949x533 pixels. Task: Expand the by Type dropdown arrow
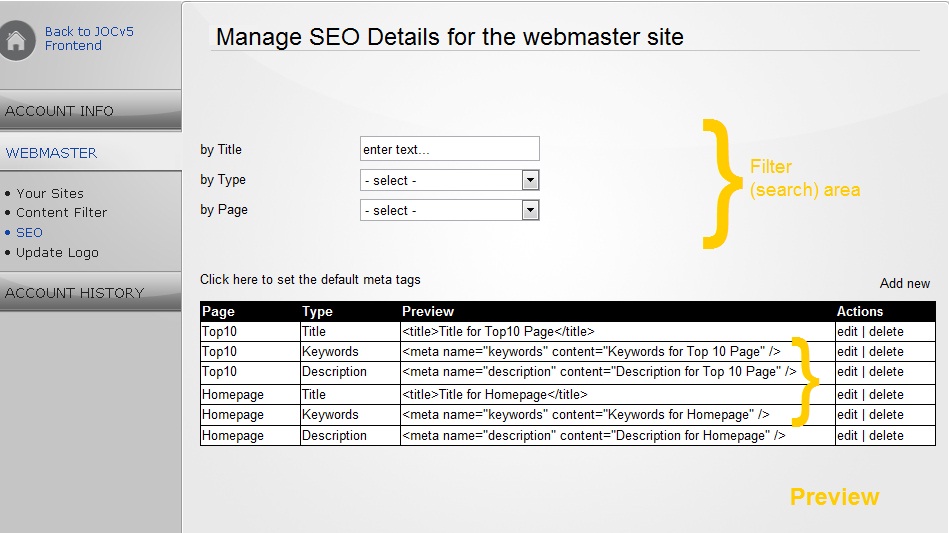pyautogui.click(x=530, y=180)
